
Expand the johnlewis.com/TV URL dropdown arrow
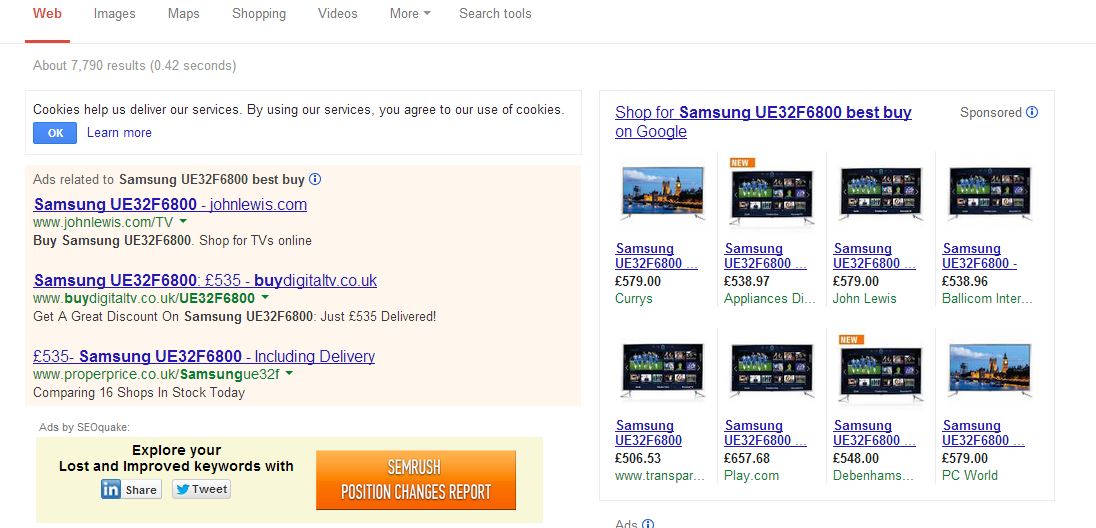(183, 221)
